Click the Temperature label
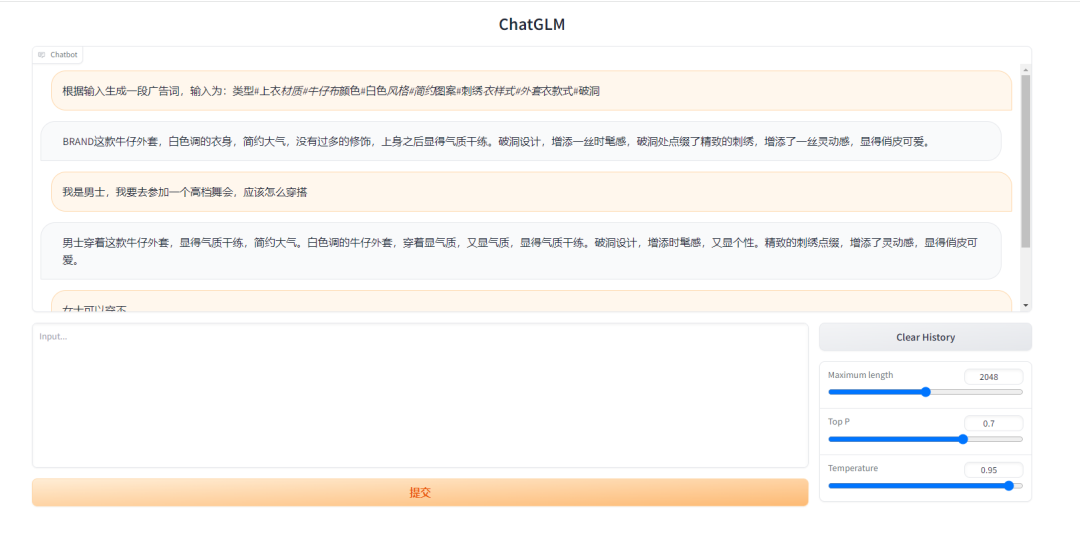The height and width of the screenshot is (543, 1080). click(853, 468)
